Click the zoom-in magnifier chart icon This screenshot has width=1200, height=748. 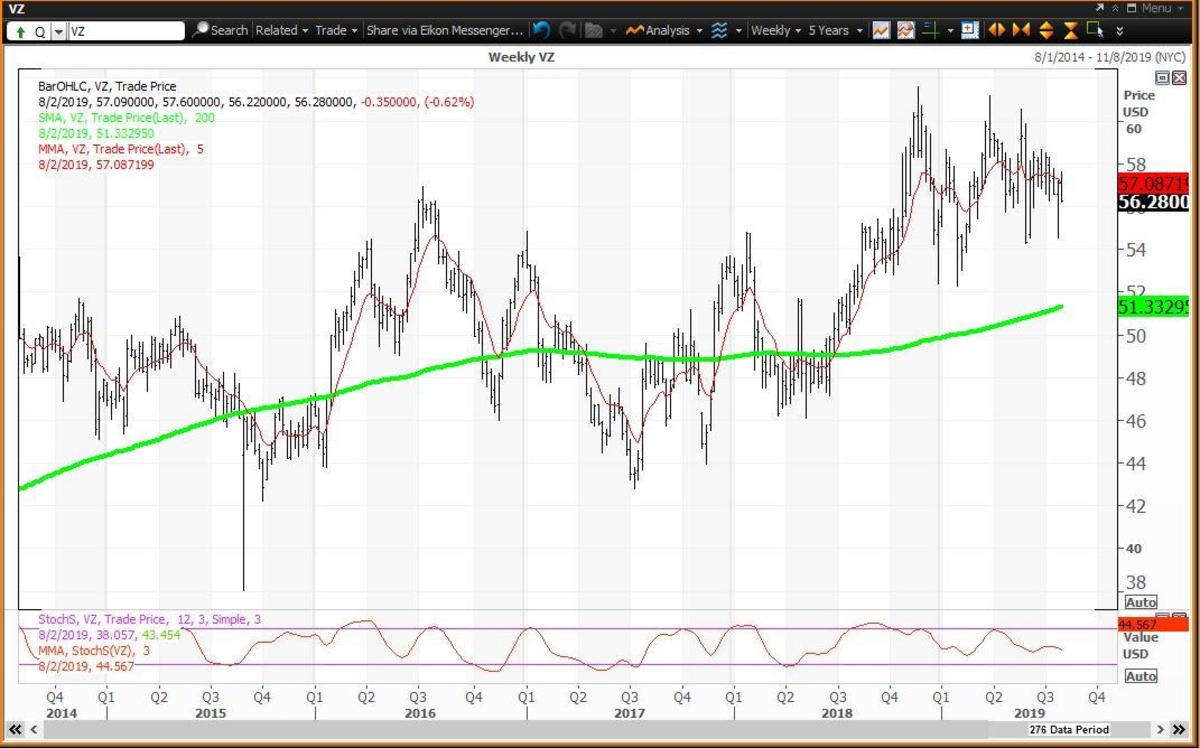click(x=969, y=30)
